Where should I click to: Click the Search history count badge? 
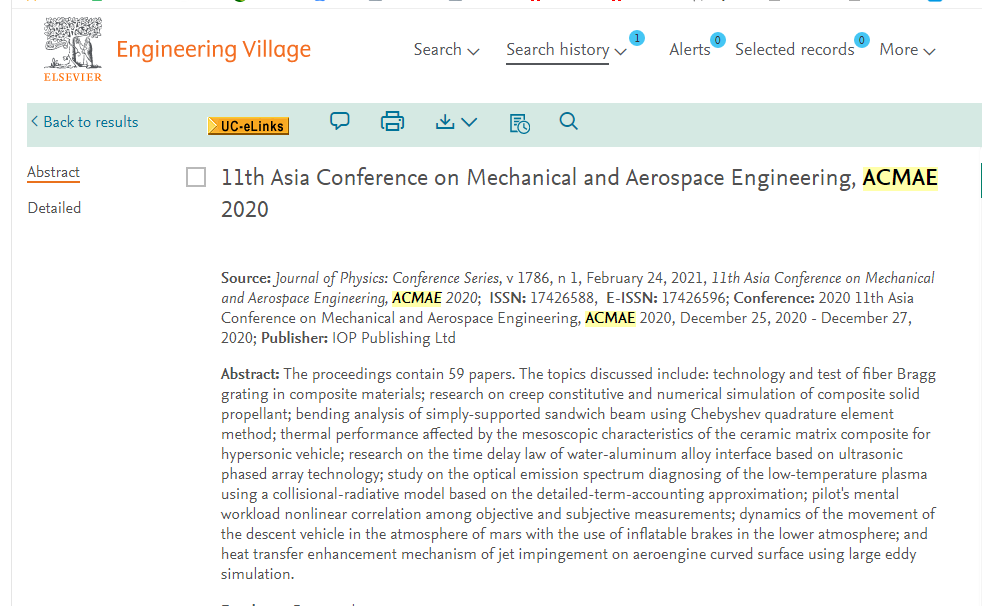[636, 38]
